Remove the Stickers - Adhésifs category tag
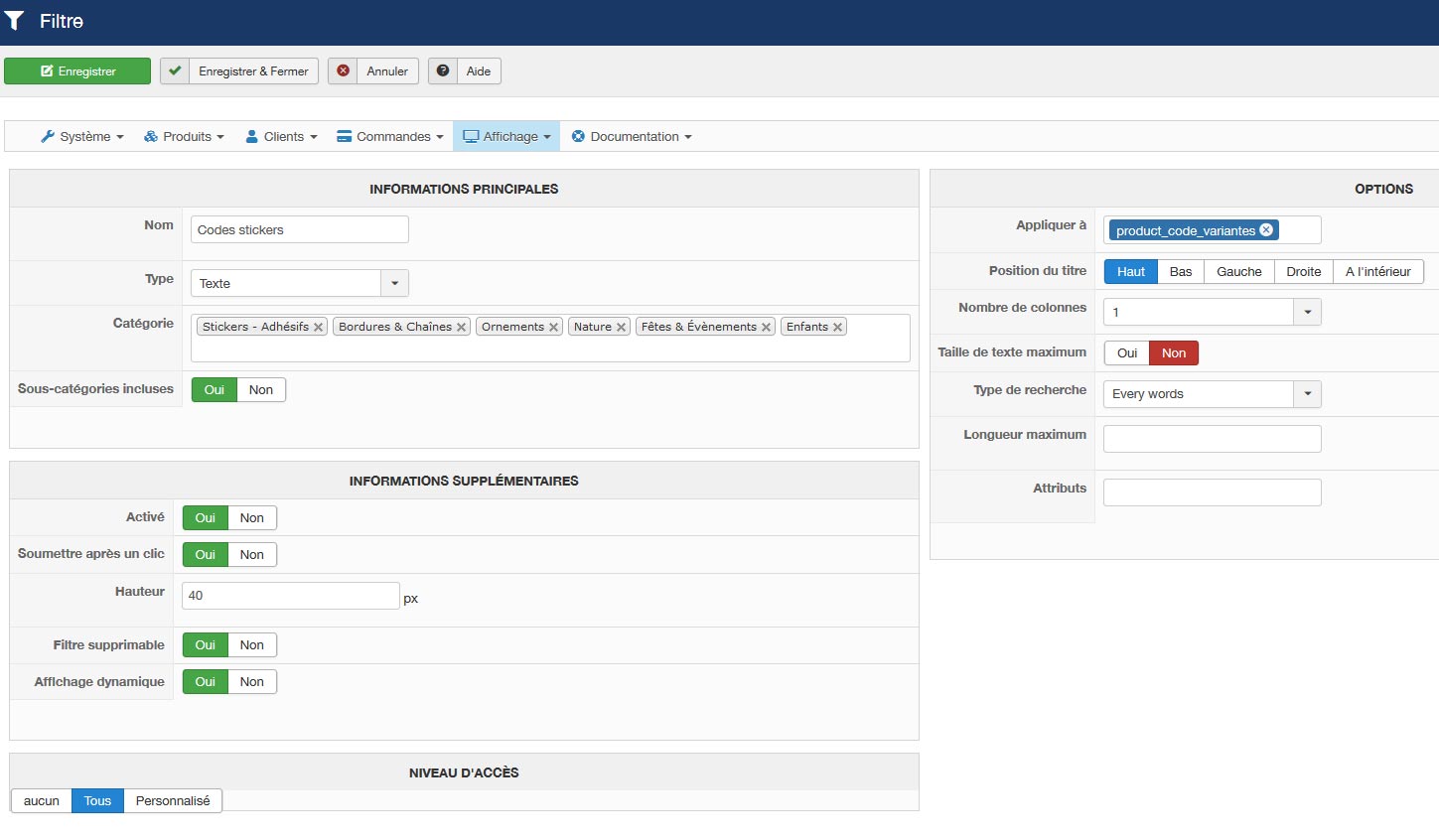This screenshot has height=840, width=1439. click(x=318, y=328)
